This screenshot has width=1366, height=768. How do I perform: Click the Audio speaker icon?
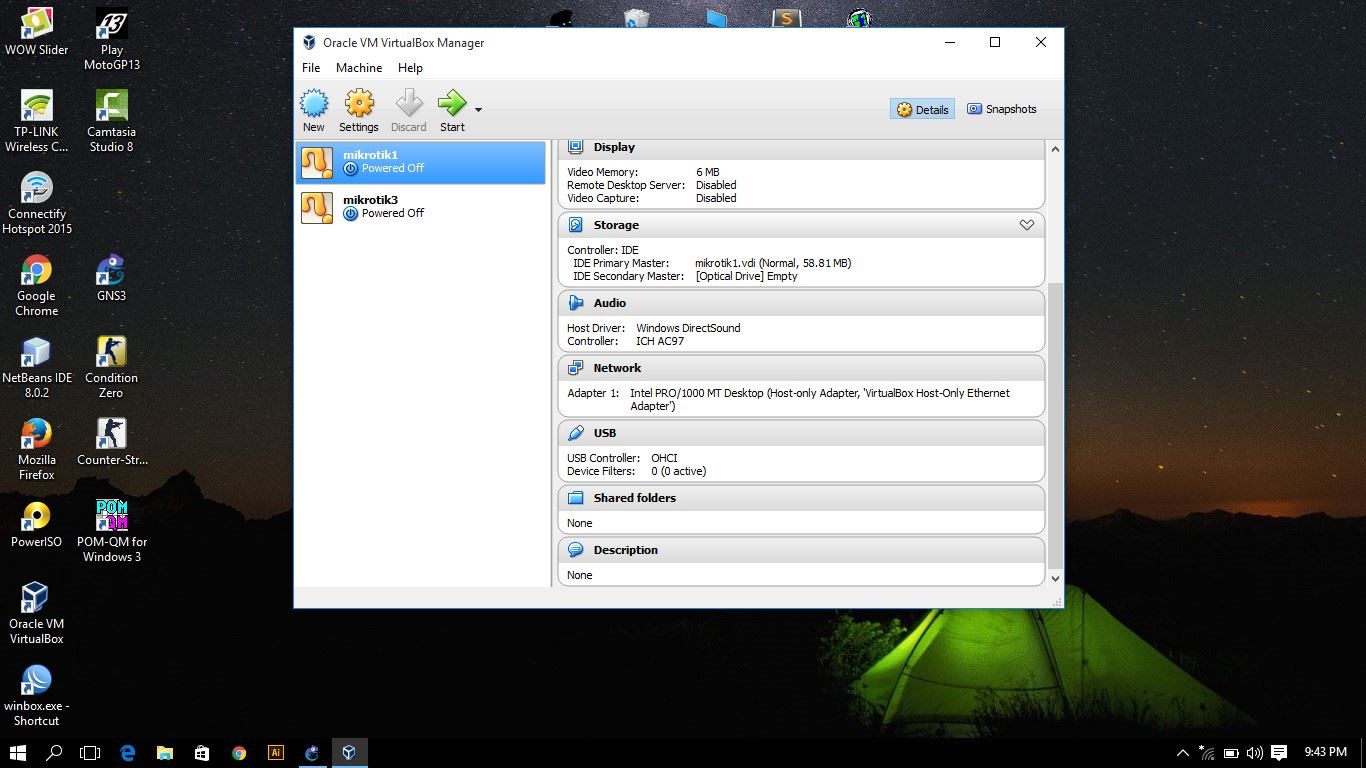[575, 303]
